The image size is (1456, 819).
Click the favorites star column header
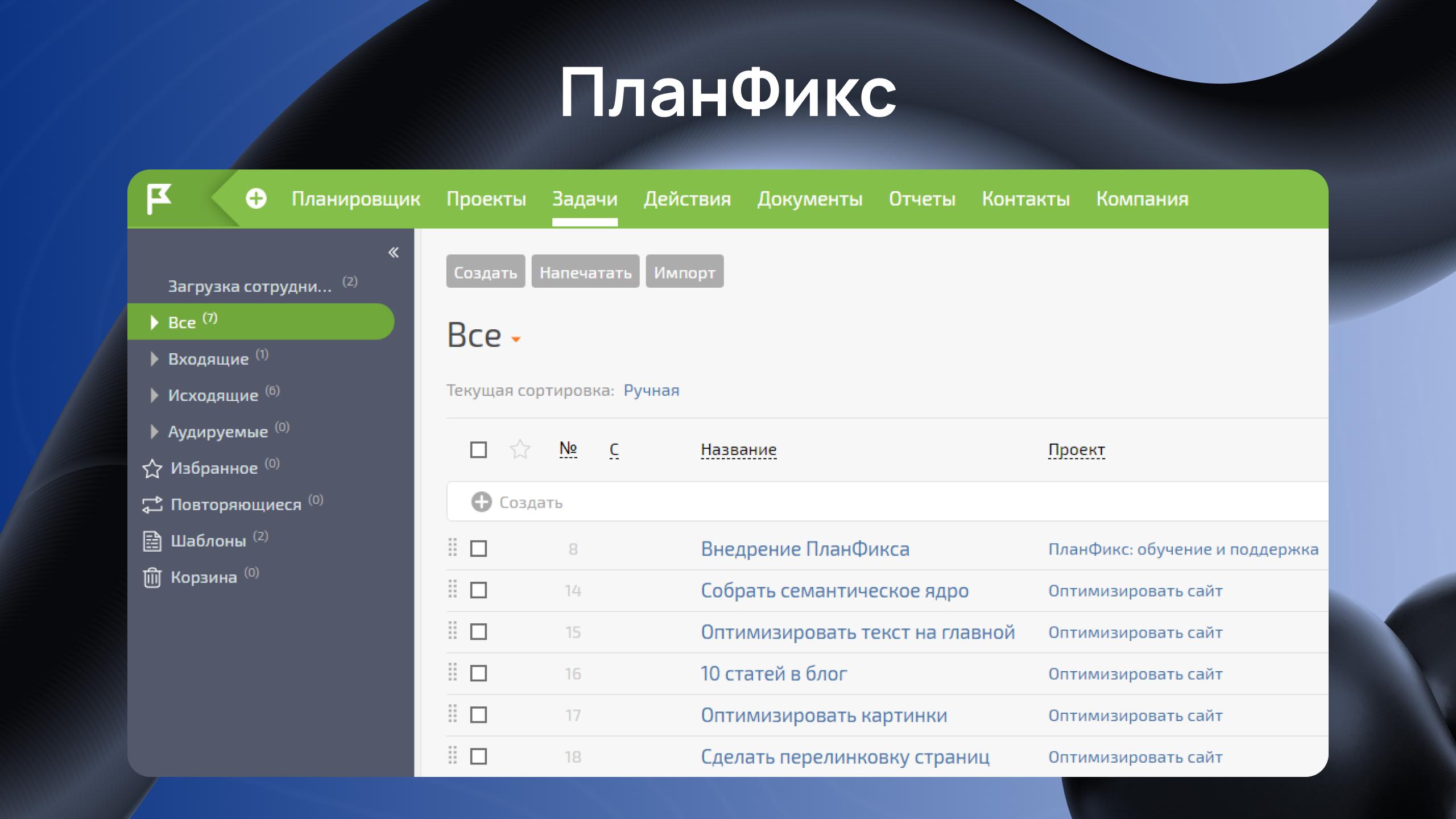tap(520, 450)
